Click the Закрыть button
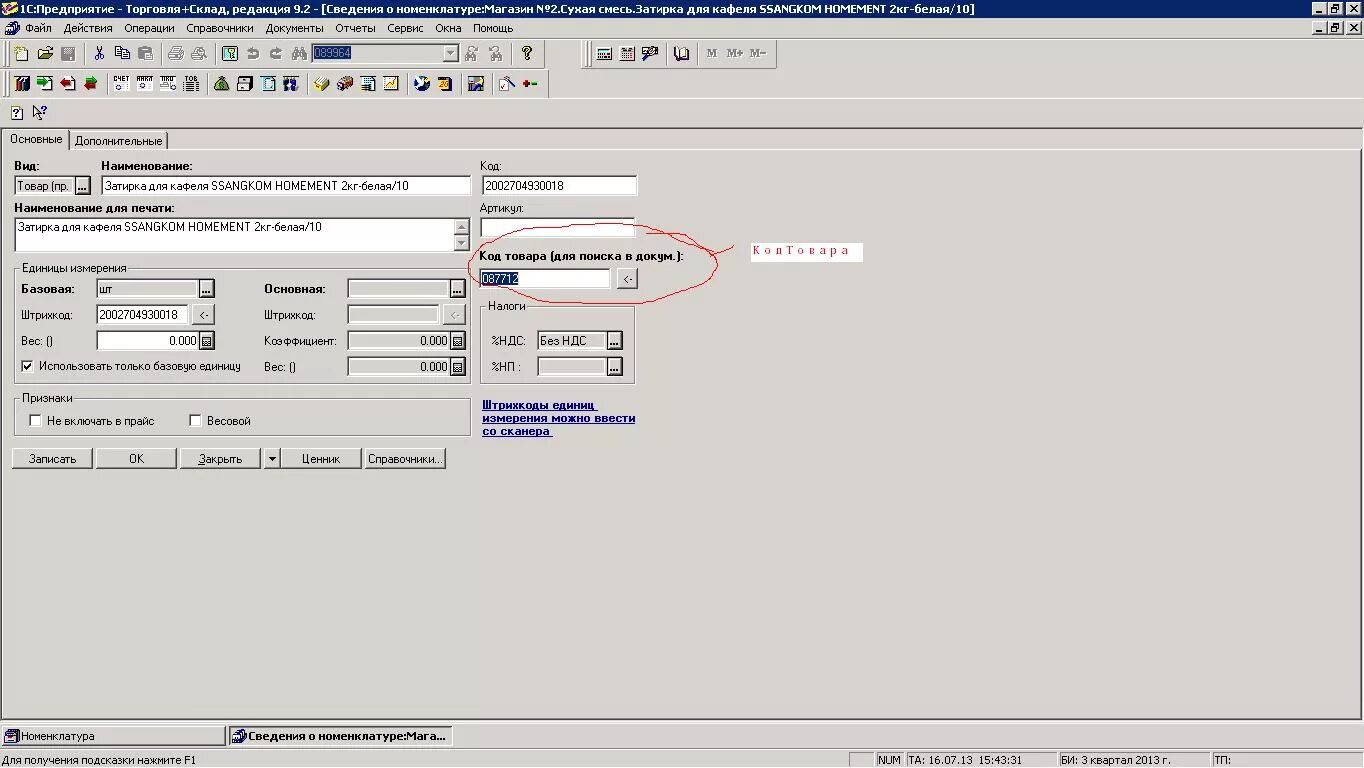Image resolution: width=1364 pixels, height=768 pixels. (220, 459)
